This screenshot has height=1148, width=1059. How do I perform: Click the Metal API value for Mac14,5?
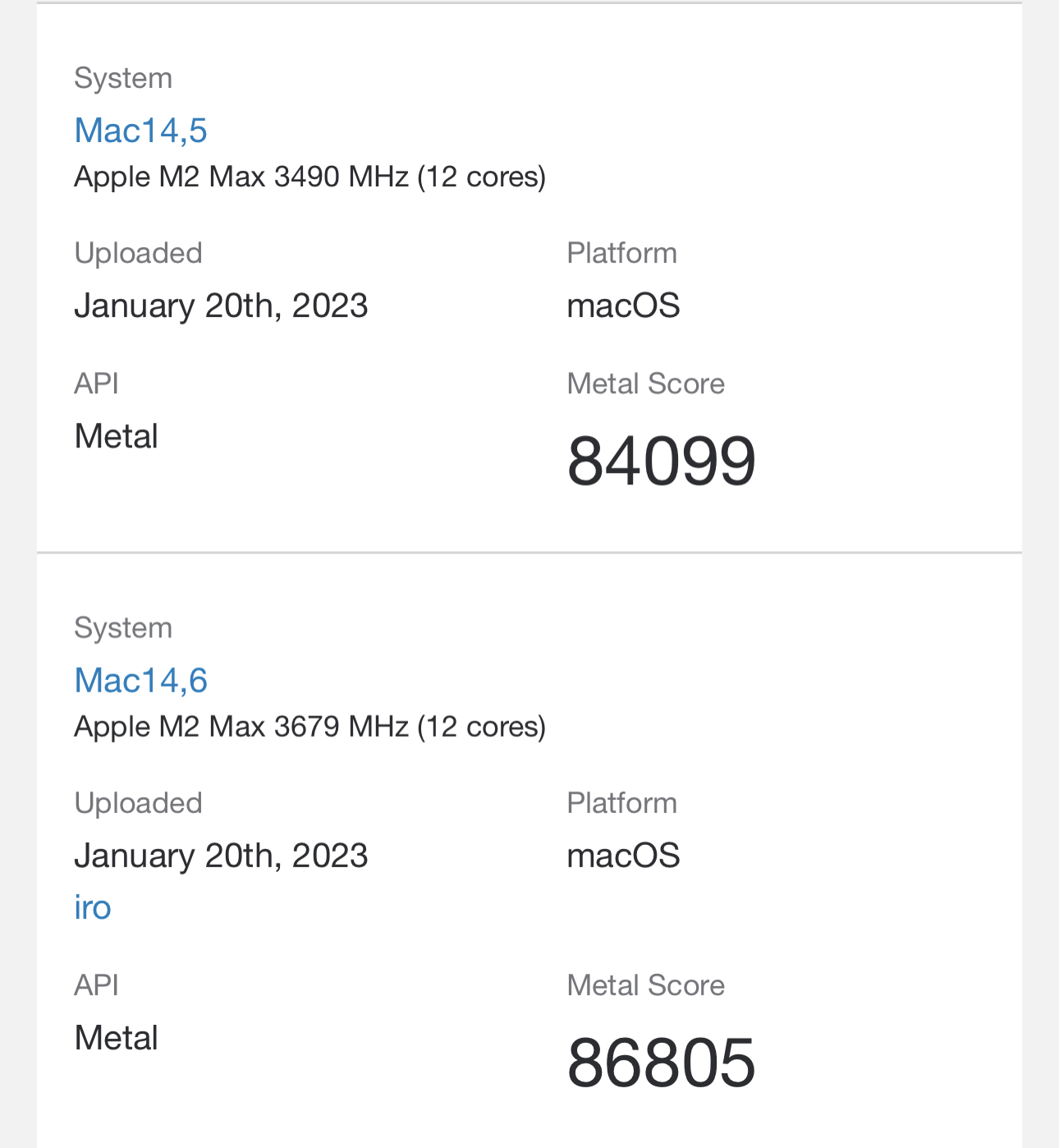pyautogui.click(x=116, y=436)
